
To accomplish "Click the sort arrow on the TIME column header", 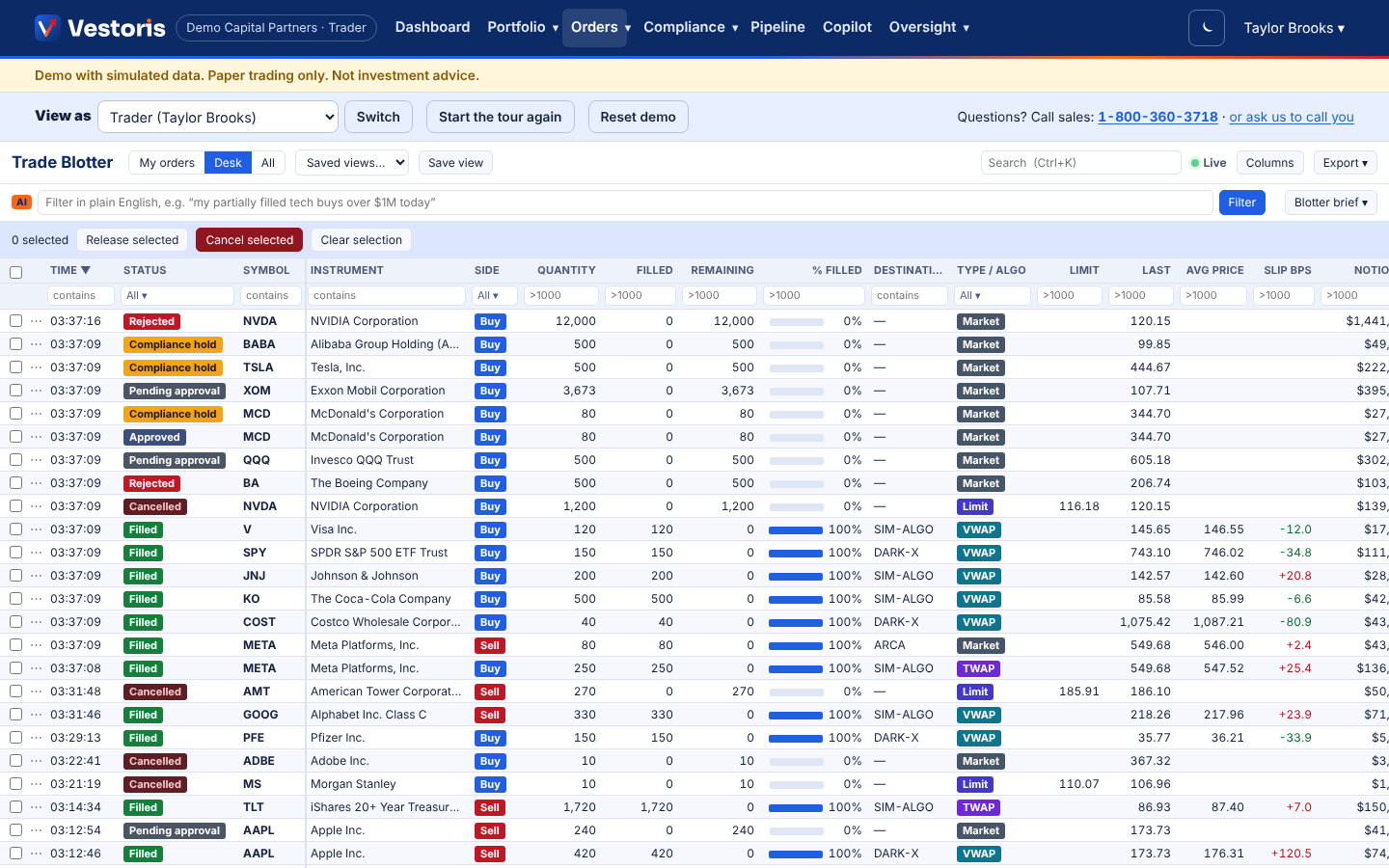I will click(86, 270).
